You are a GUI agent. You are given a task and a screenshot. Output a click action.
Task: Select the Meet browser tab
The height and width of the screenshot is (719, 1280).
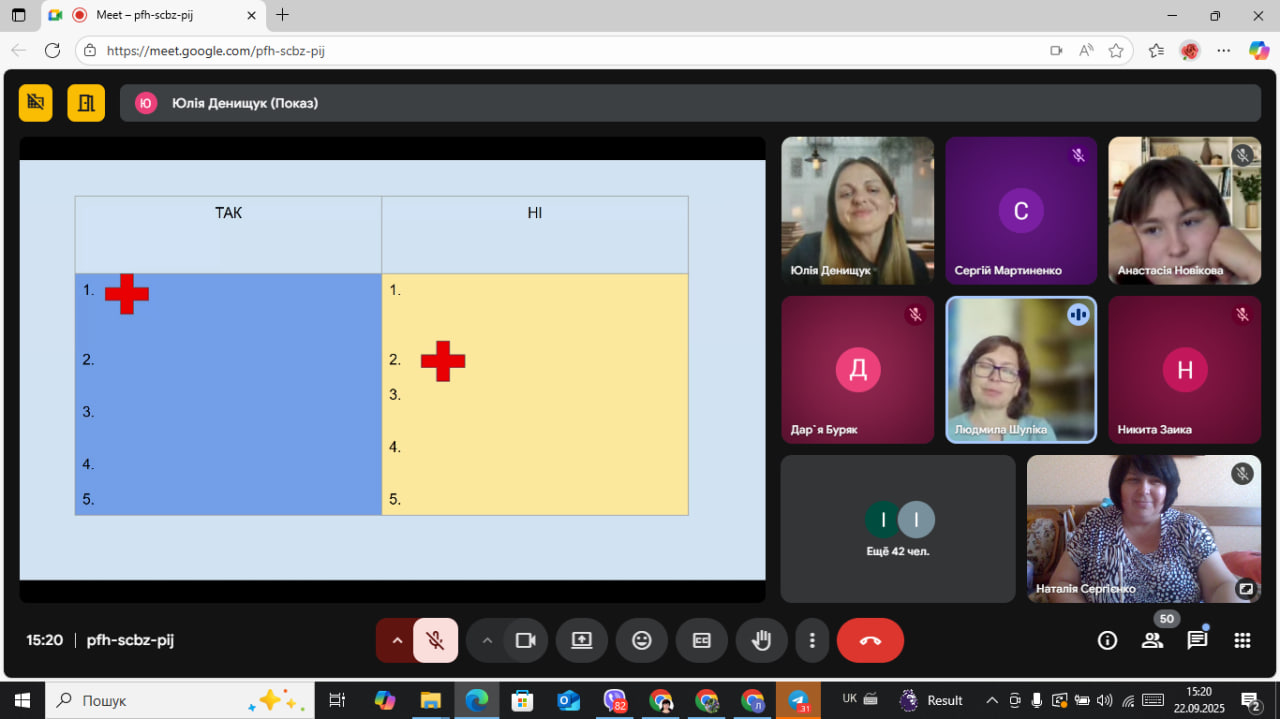pyautogui.click(x=150, y=15)
